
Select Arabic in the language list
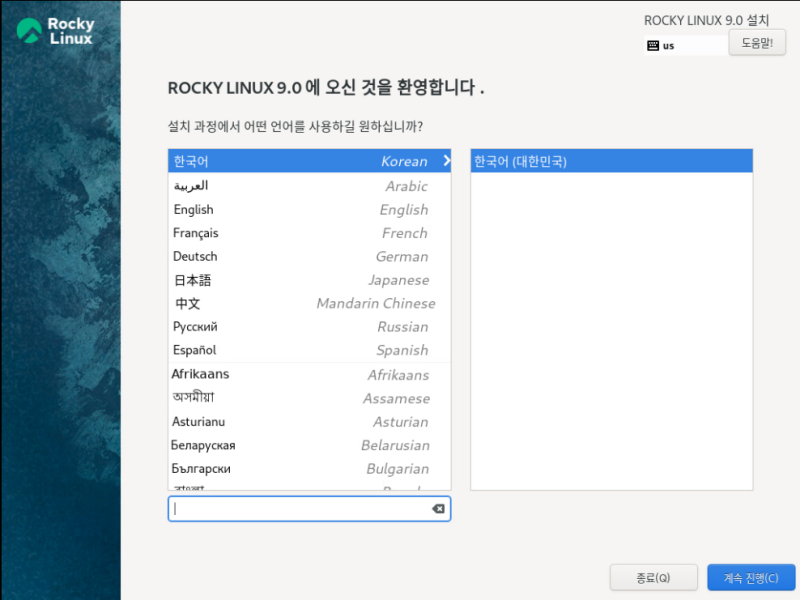(x=309, y=186)
